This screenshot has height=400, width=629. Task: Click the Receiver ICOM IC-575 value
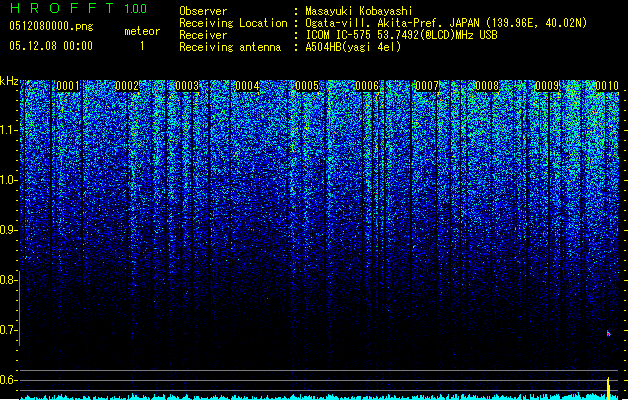point(401,35)
